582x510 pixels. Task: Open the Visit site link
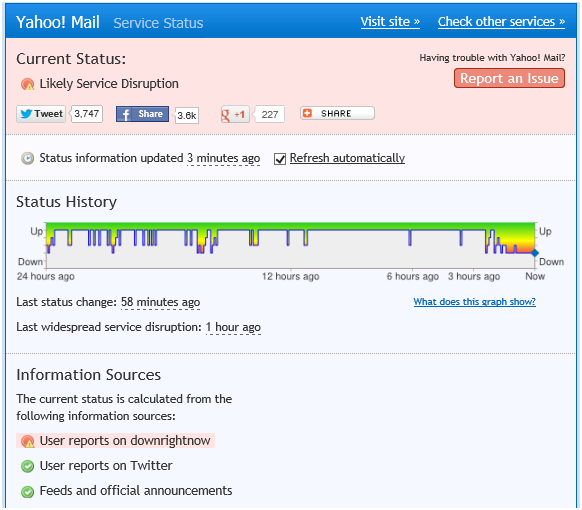pos(390,22)
